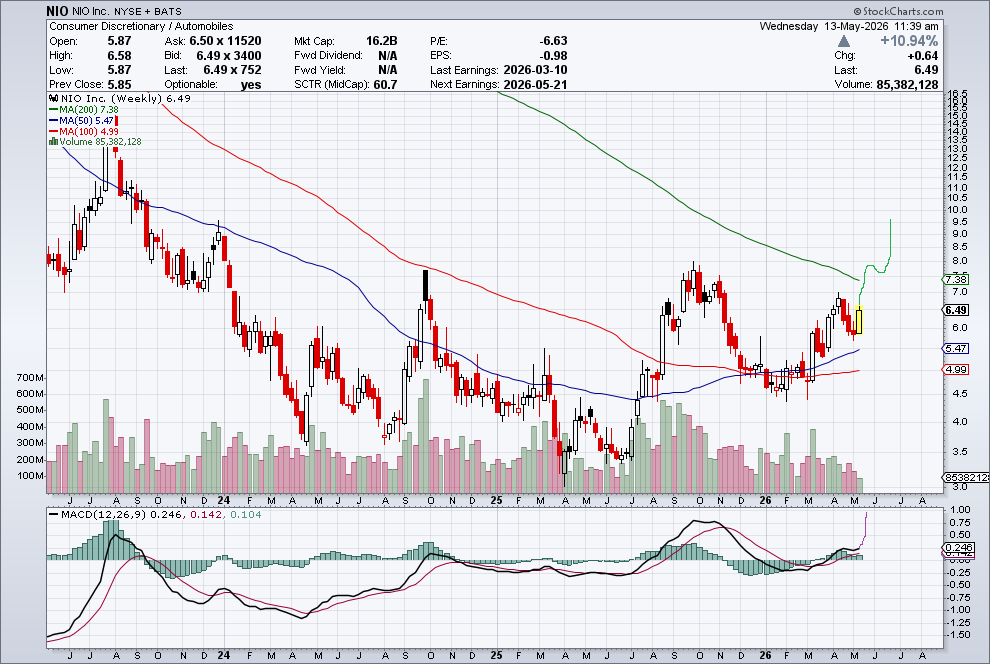The height and width of the screenshot is (664, 990).
Task: Click the date 'Wednesday 13-May-2026 11:39 am'
Action: pos(849,27)
